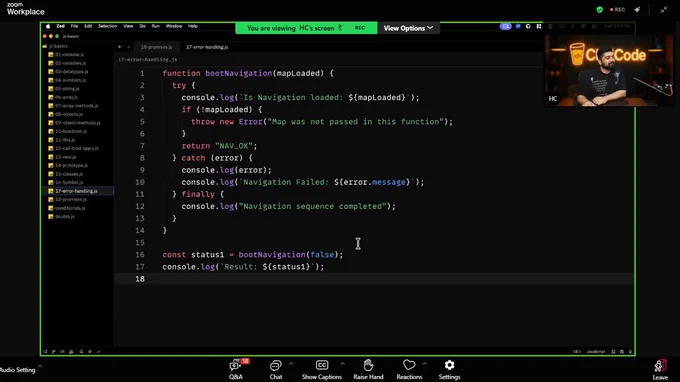
Task: Expand Audio Setting chevron
Action: (x=40, y=366)
